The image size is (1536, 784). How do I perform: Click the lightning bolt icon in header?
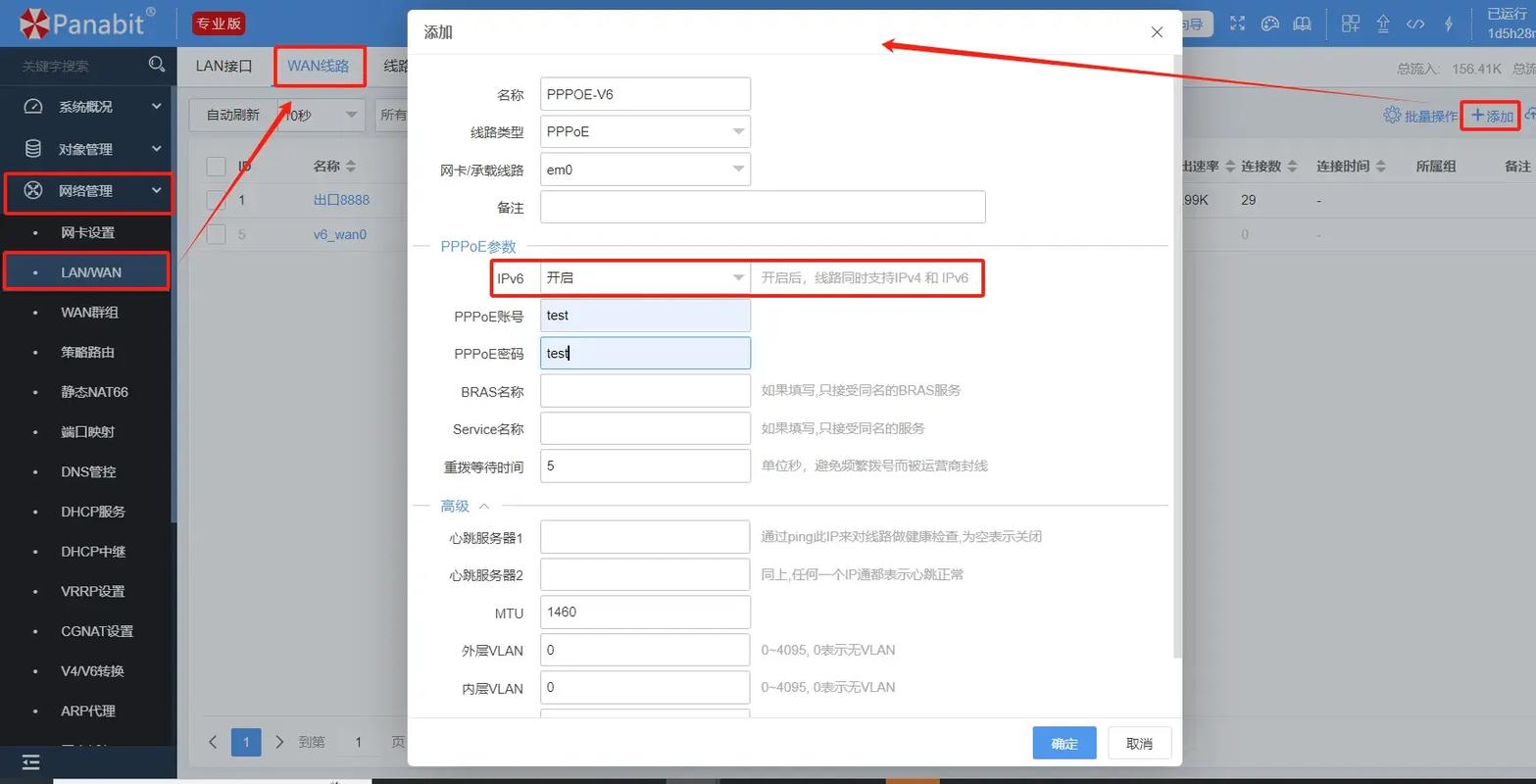point(1449,24)
